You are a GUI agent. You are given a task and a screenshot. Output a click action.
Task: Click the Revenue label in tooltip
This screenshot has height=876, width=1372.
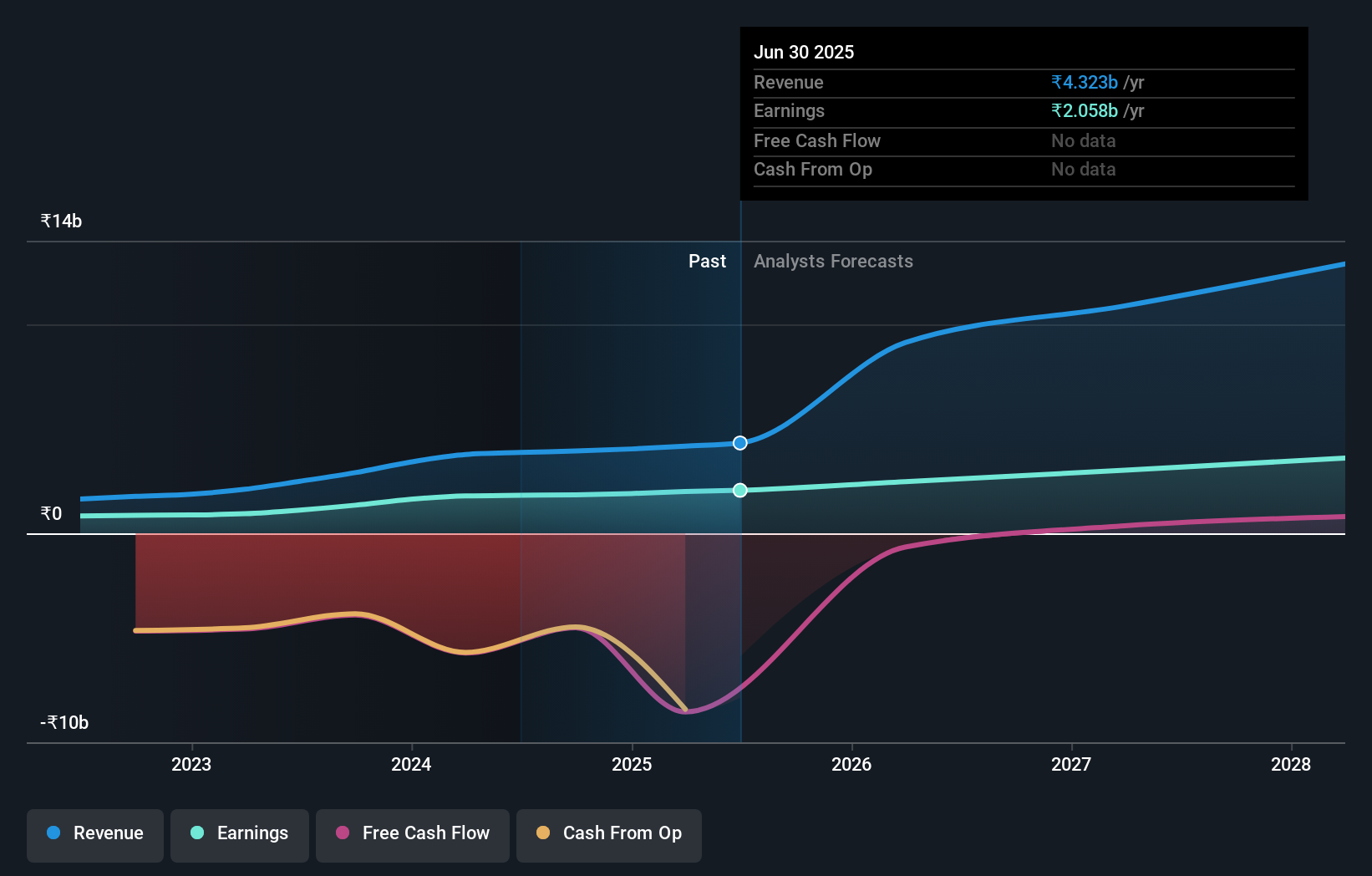pyautogui.click(x=789, y=82)
